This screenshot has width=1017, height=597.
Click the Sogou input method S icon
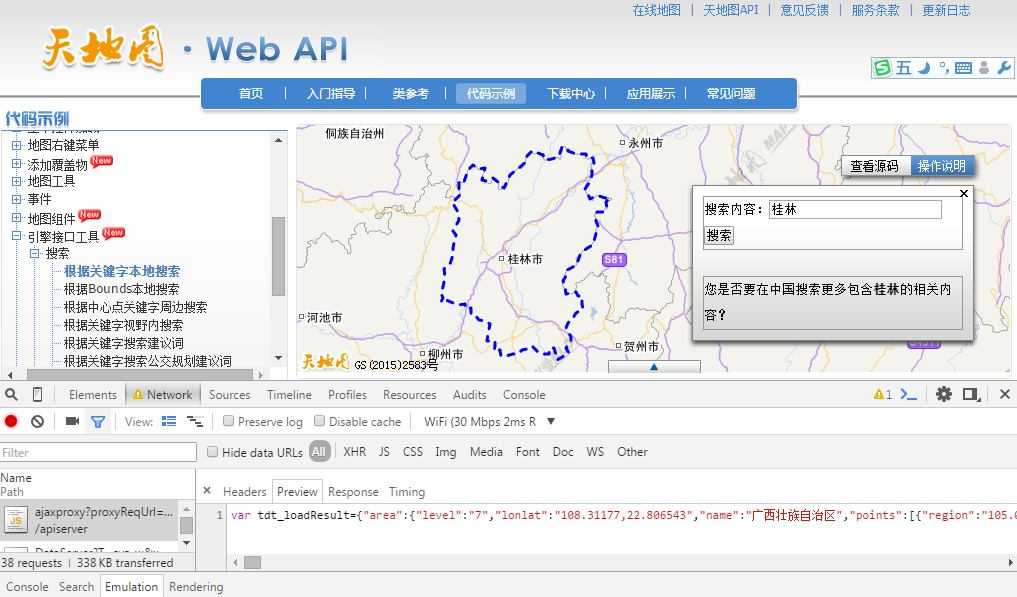882,67
